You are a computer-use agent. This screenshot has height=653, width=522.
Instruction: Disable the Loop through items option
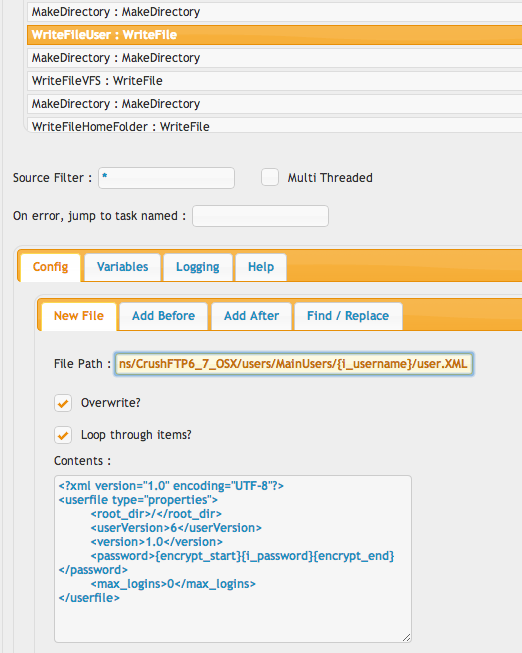pos(63,435)
